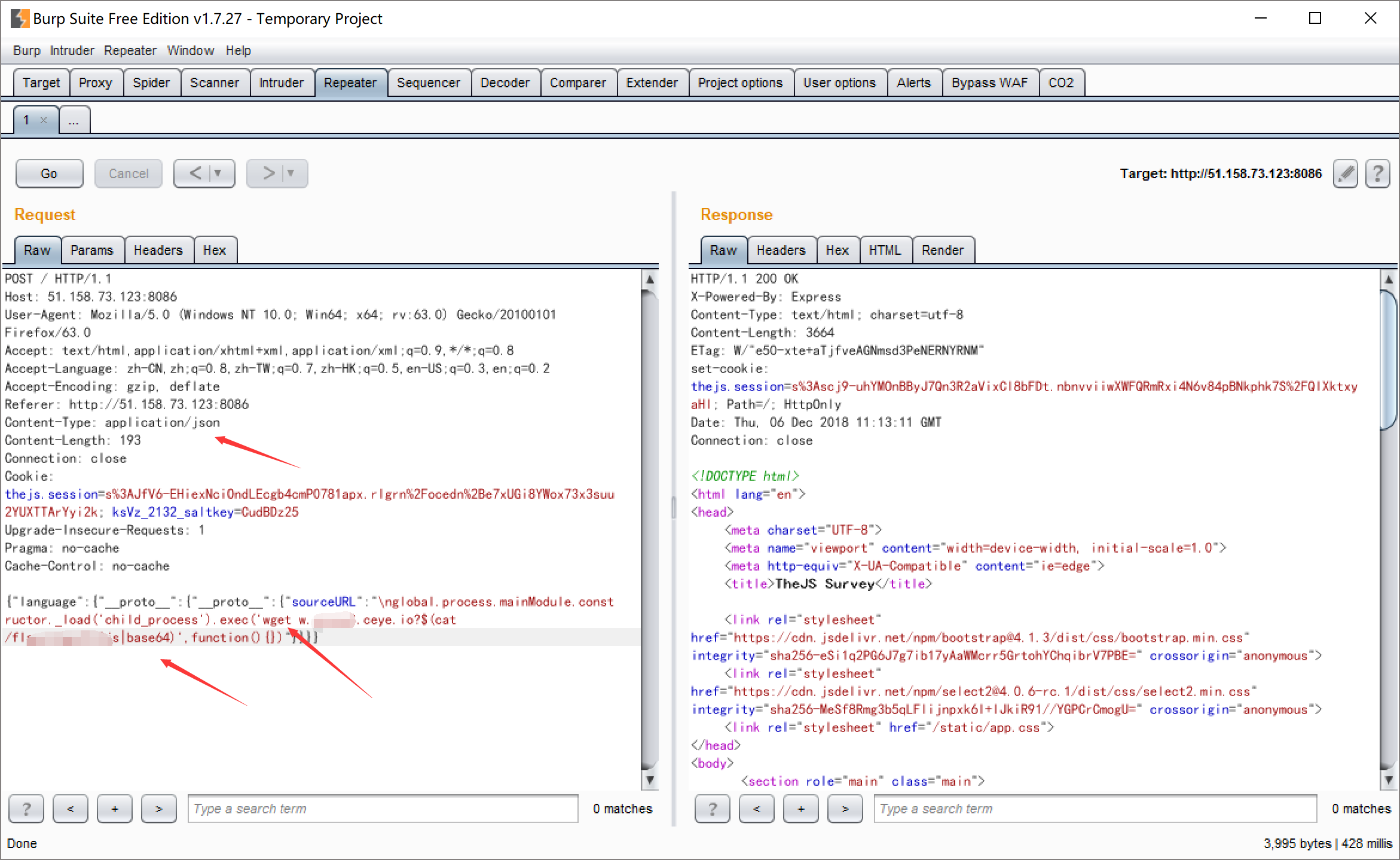
Task: Click the Target: http://51.158.73.123:8086 label
Action: 1221,174
